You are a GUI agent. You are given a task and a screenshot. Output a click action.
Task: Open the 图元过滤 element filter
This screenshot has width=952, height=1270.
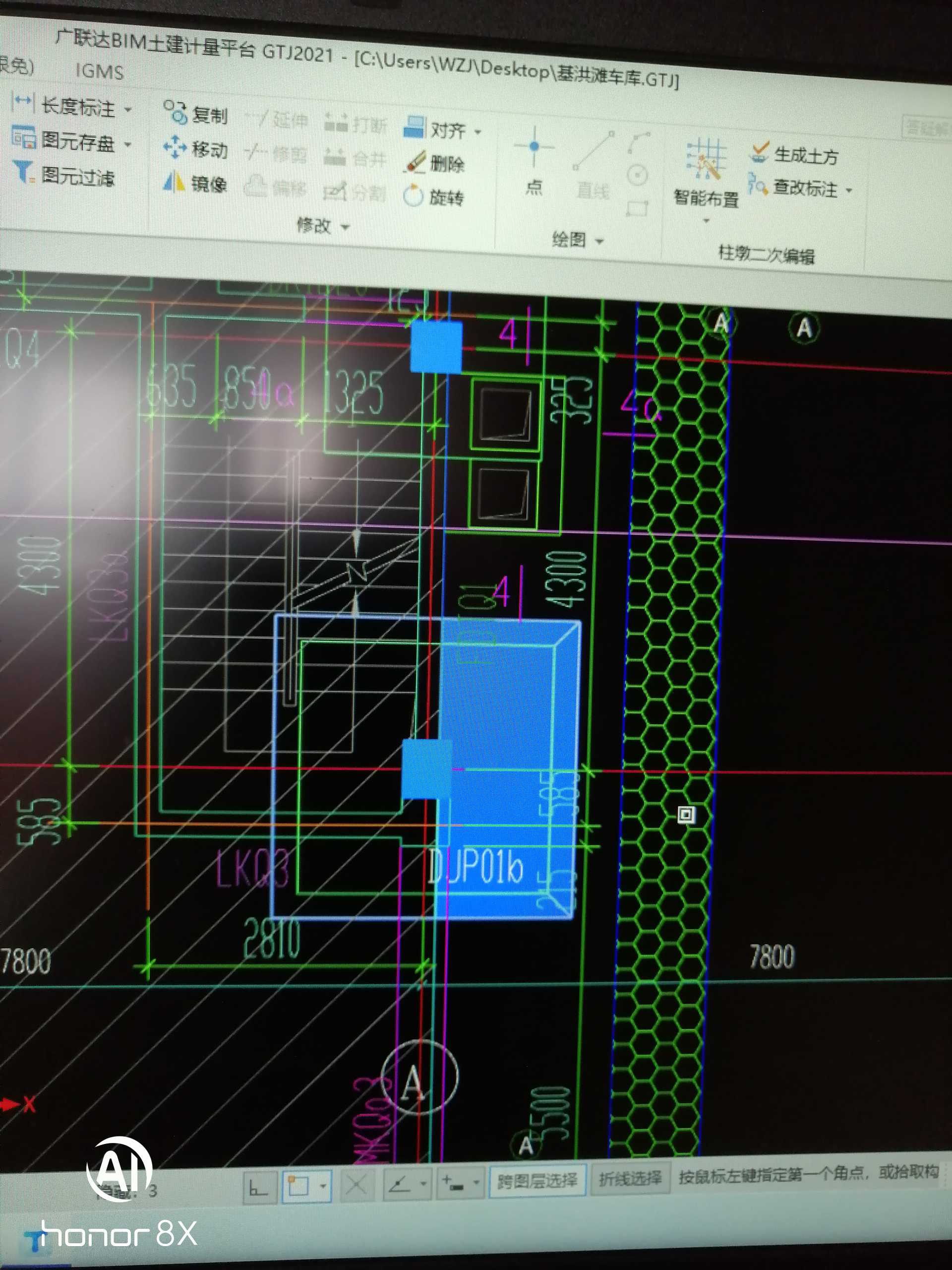[x=63, y=175]
